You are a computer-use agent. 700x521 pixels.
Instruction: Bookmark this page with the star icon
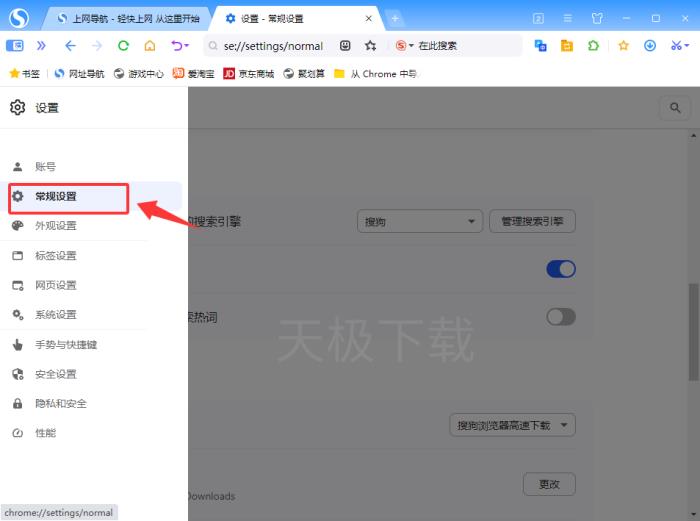pyautogui.click(x=371, y=45)
